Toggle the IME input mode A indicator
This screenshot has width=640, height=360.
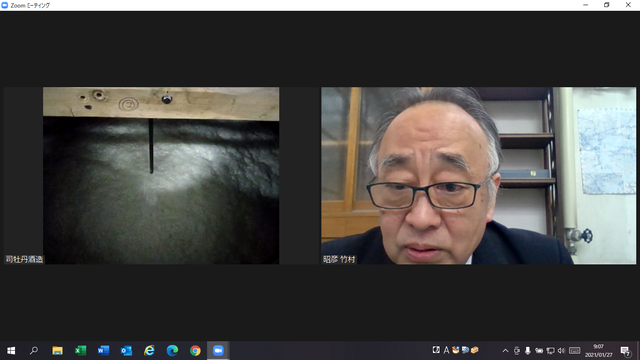click(446, 350)
